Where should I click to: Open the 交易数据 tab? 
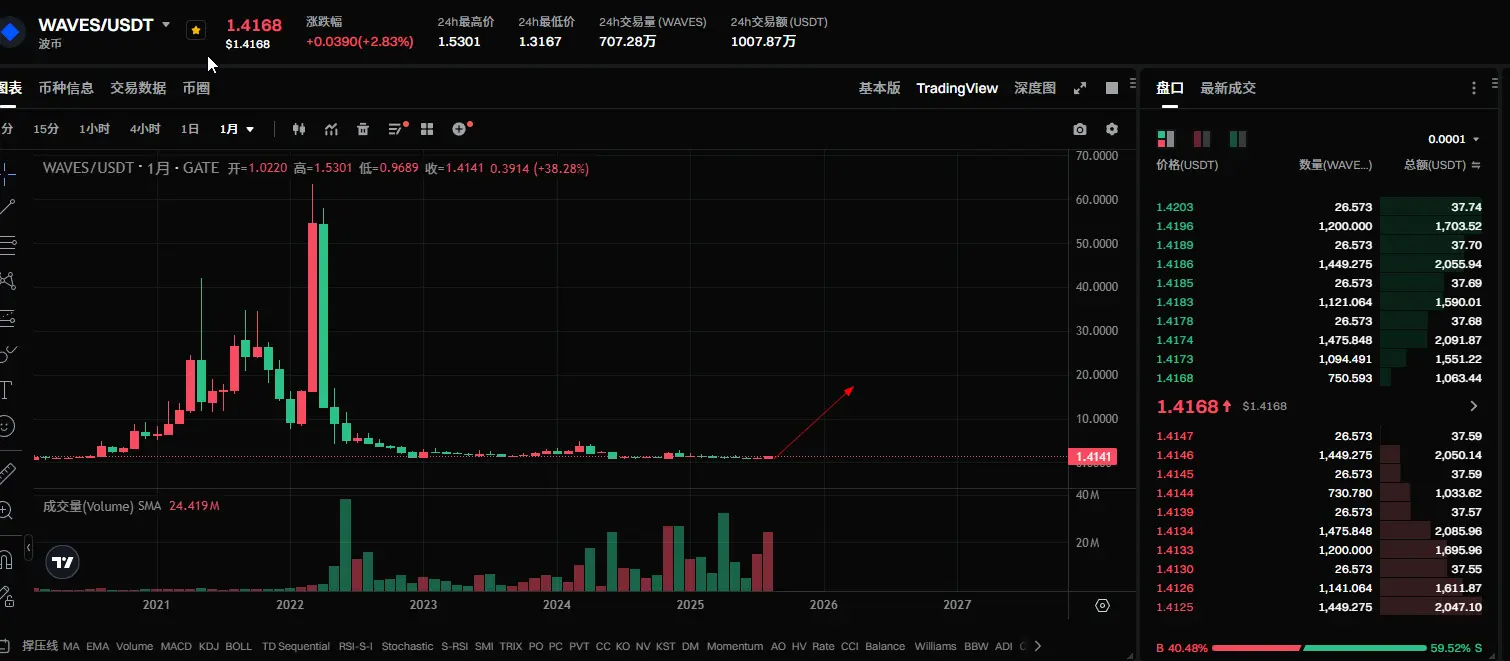[138, 88]
